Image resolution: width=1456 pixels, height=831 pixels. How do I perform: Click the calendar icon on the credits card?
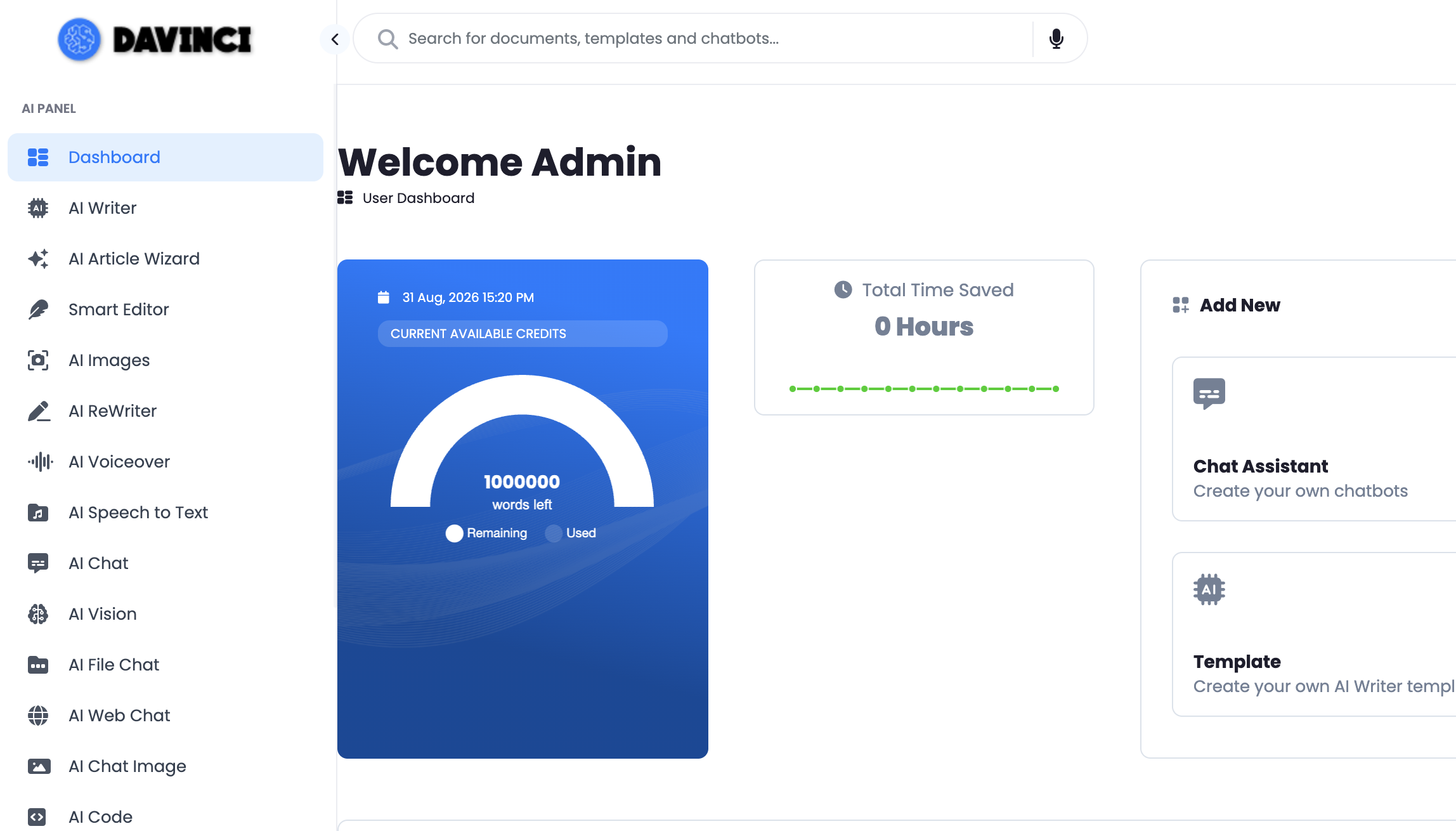pyautogui.click(x=384, y=298)
